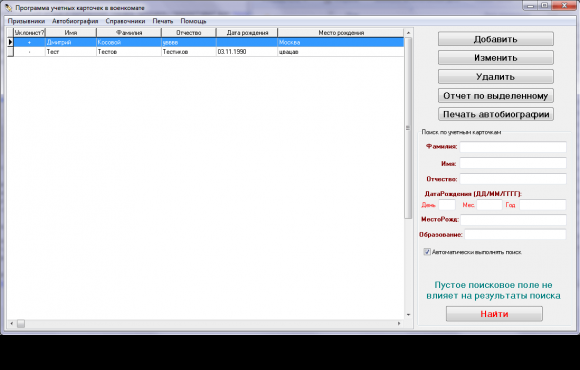Click Печать автобиографии button
The height and width of the screenshot is (370, 580).
(x=496, y=114)
